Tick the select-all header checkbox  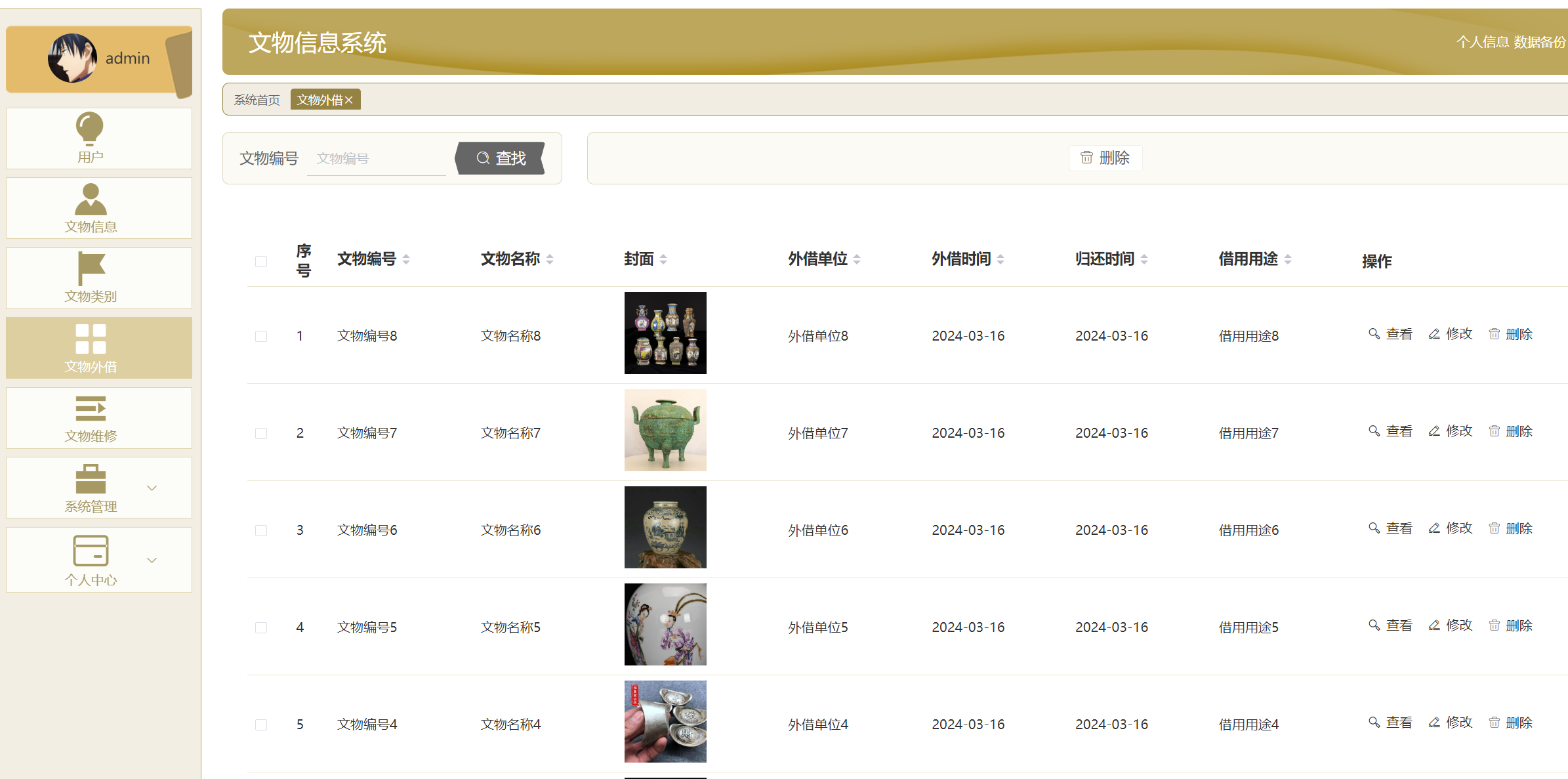tap(261, 261)
